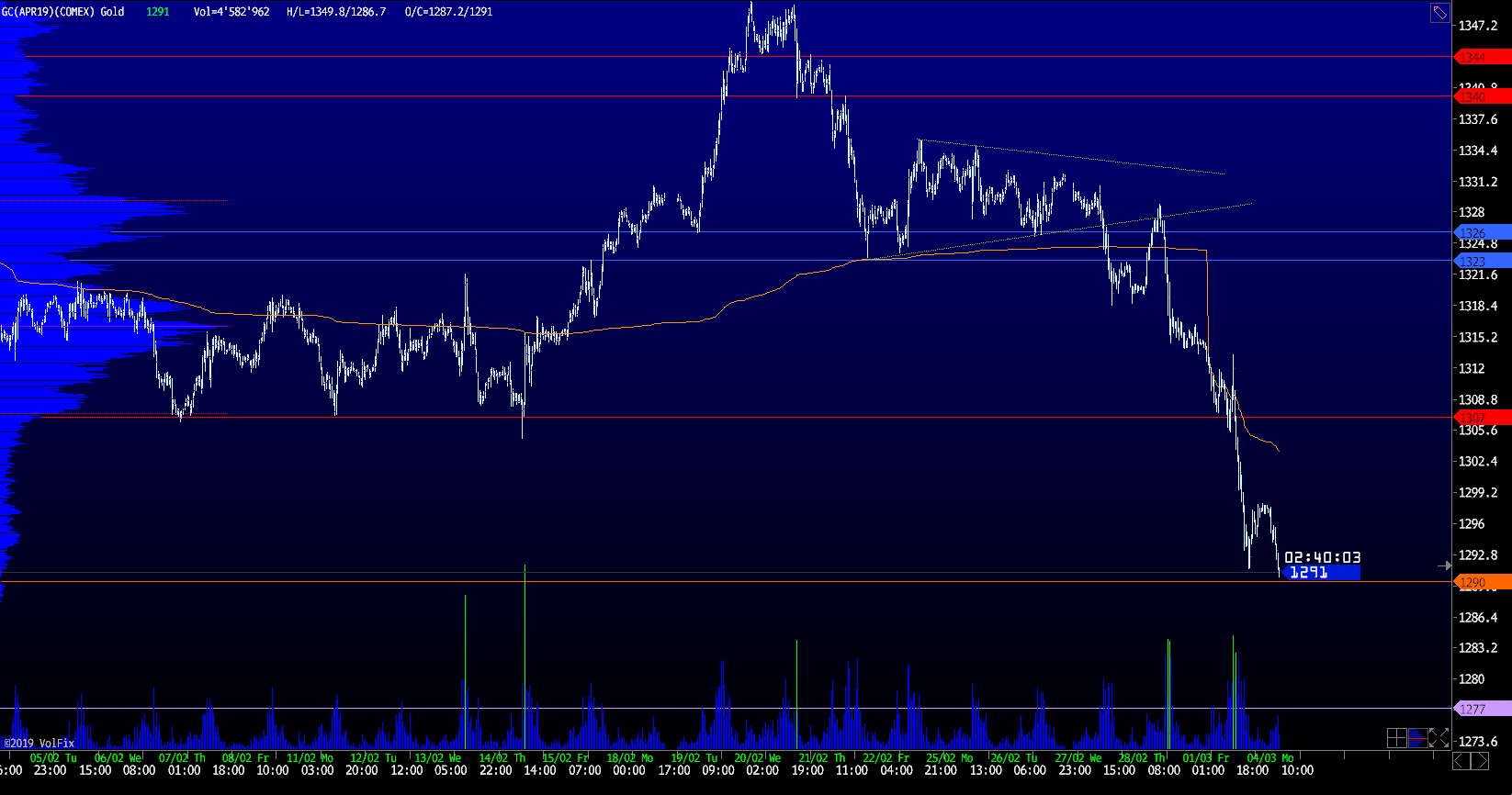Image resolution: width=1512 pixels, height=795 pixels.
Task: Click the blue 1323 price level label
Action: click(1482, 262)
